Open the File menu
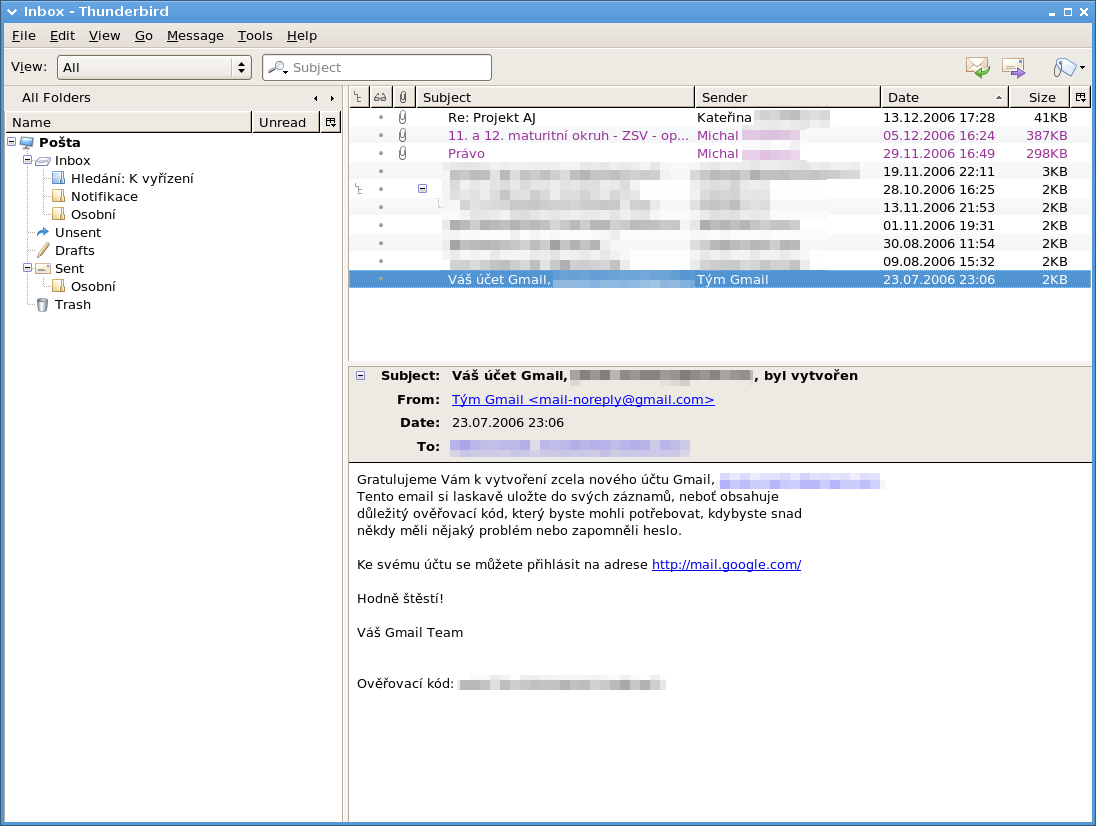Screen dimensions: 1096x826 [24, 36]
